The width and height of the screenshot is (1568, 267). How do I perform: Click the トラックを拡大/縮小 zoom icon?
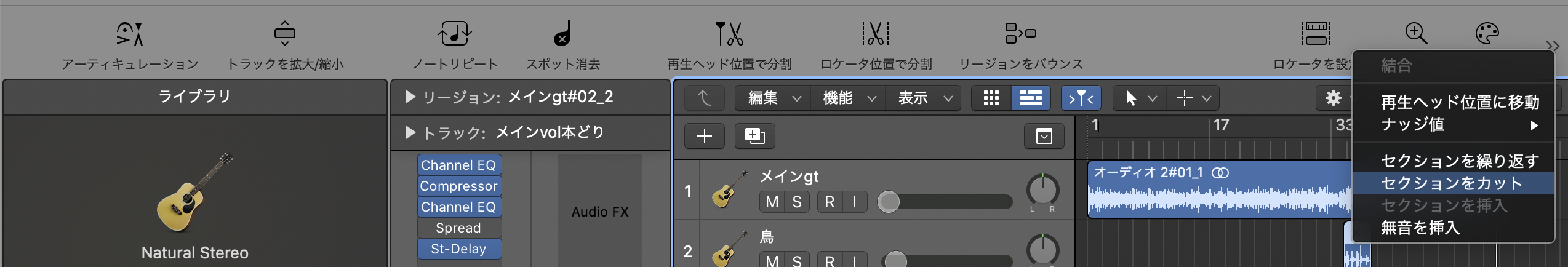pos(285,34)
